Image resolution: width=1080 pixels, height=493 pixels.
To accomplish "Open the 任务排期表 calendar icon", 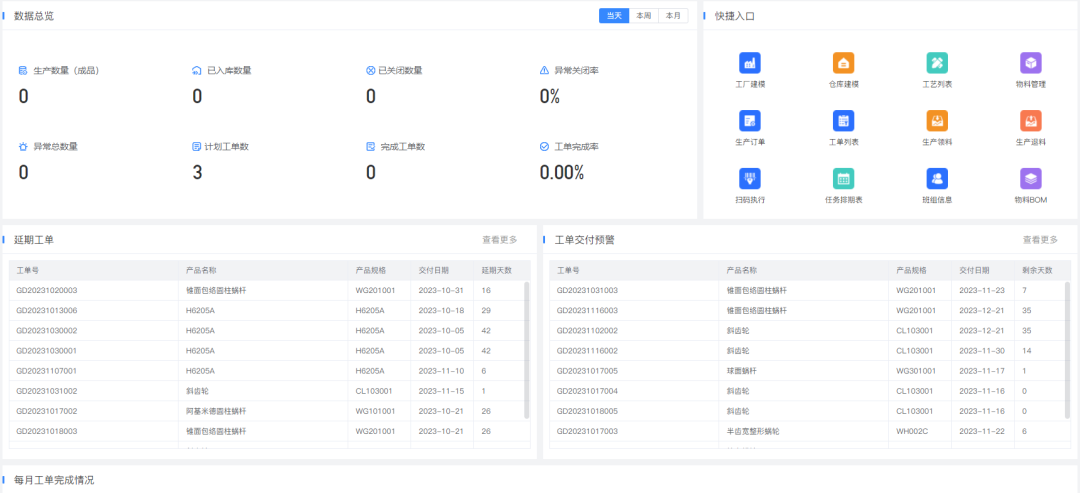I will coord(843,178).
